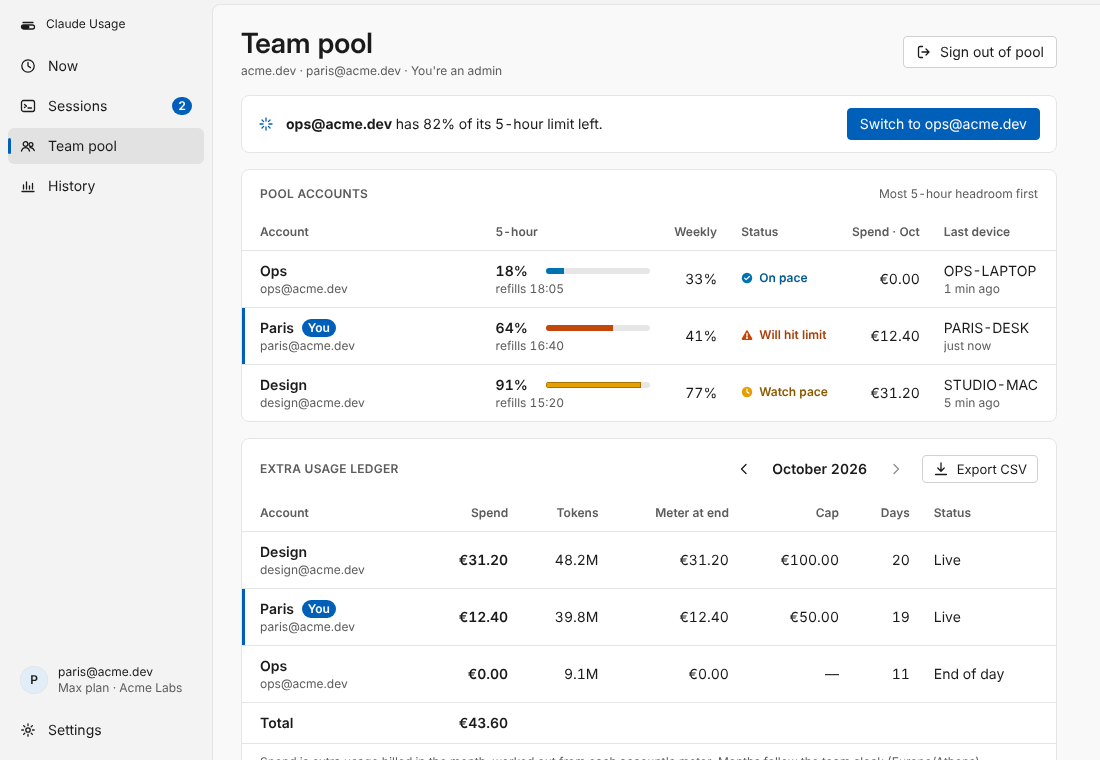
Task: Click the Weekly column header
Action: click(x=695, y=232)
